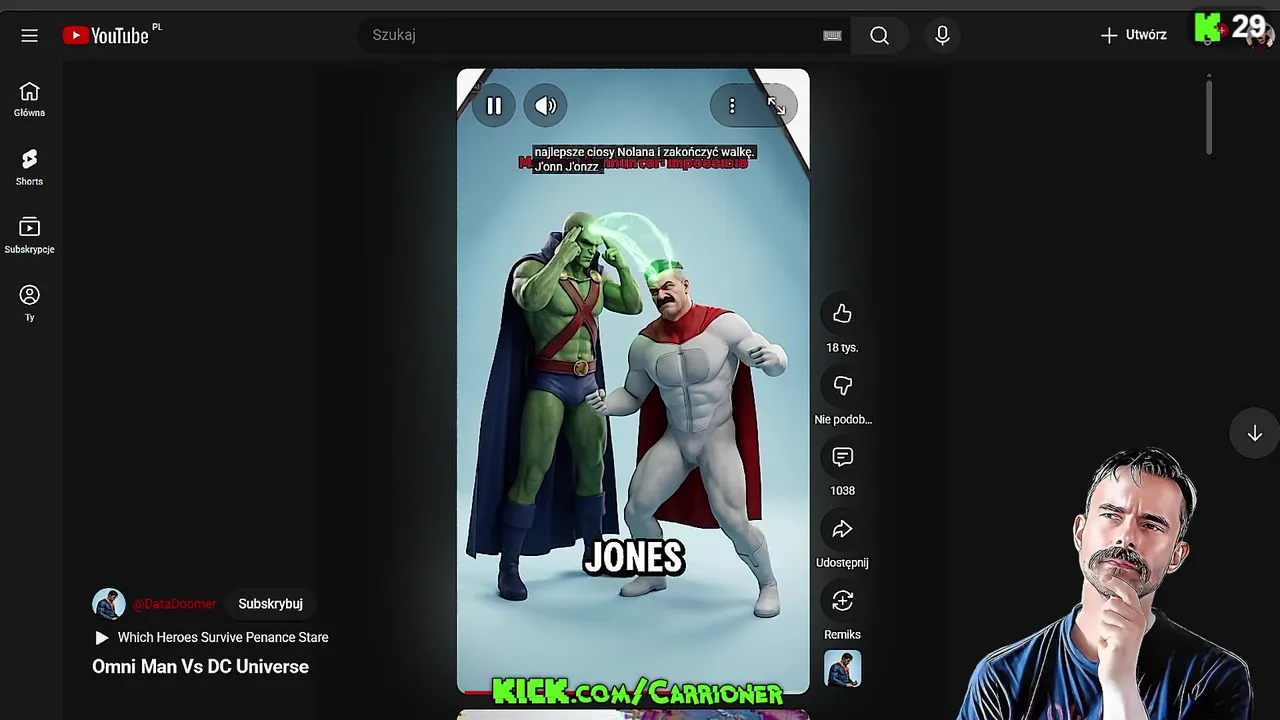Enter fullscreen on the Short
Image resolution: width=1280 pixels, height=720 pixels.
tap(777, 106)
